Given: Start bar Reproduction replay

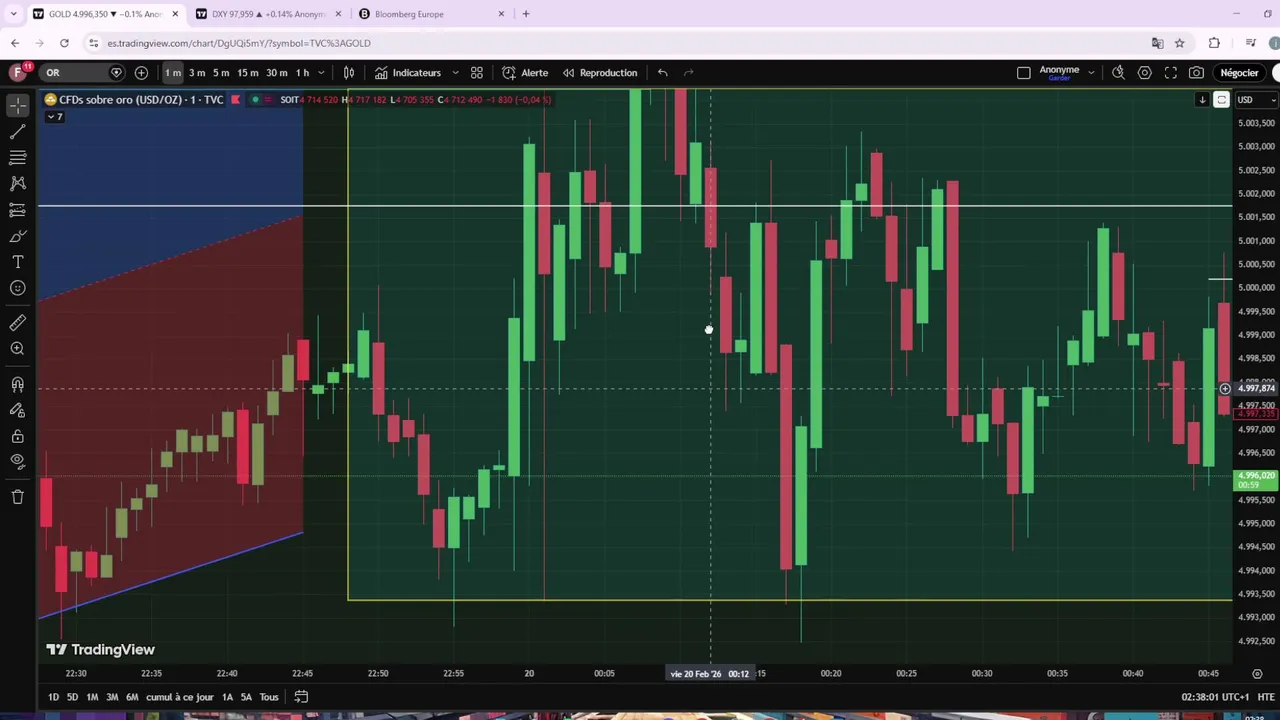Looking at the screenshot, I should tap(599, 72).
